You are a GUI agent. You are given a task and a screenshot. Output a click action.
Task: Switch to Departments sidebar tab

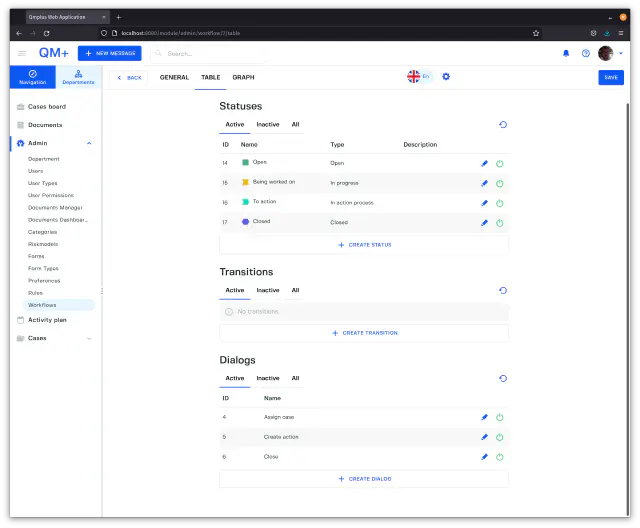(78, 77)
